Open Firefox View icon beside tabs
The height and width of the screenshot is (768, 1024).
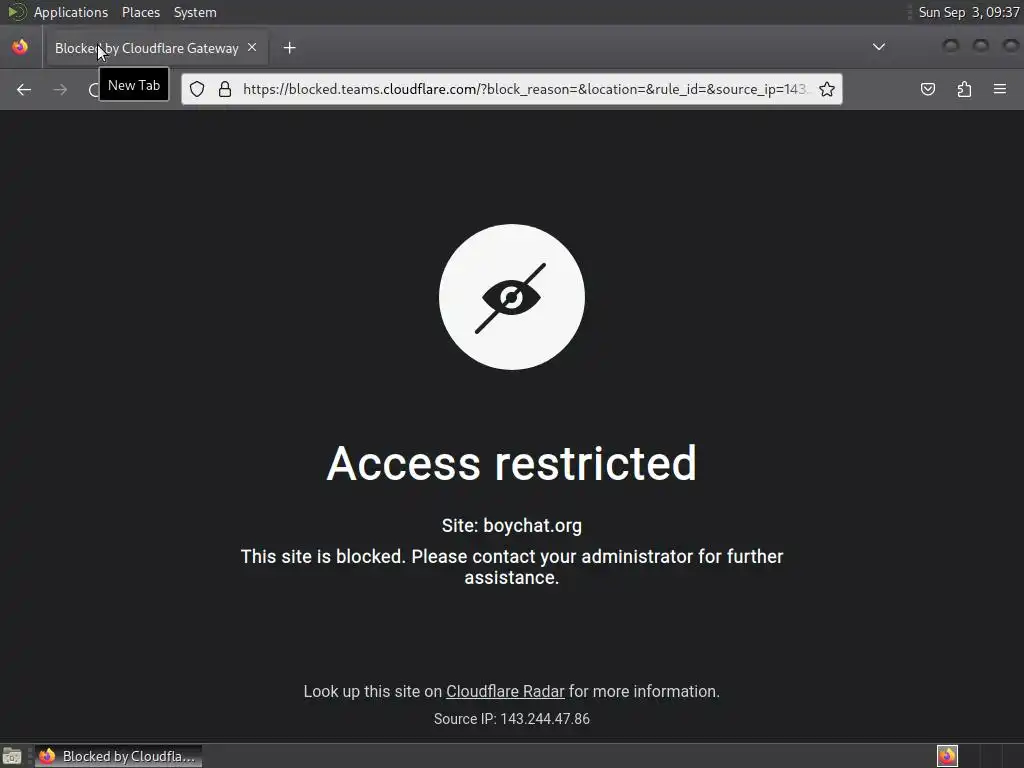coord(20,47)
